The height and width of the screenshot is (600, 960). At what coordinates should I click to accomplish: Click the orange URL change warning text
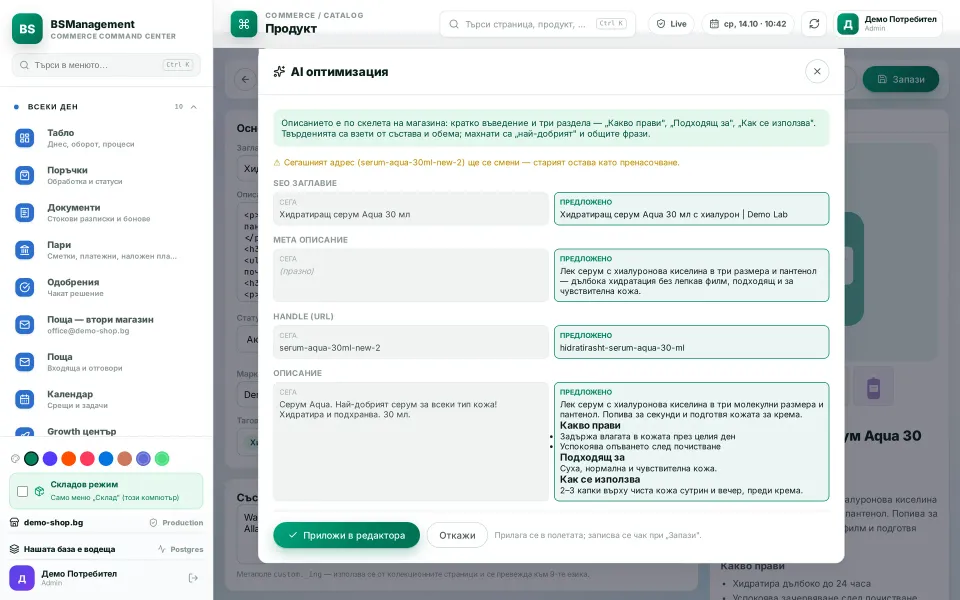(476, 163)
